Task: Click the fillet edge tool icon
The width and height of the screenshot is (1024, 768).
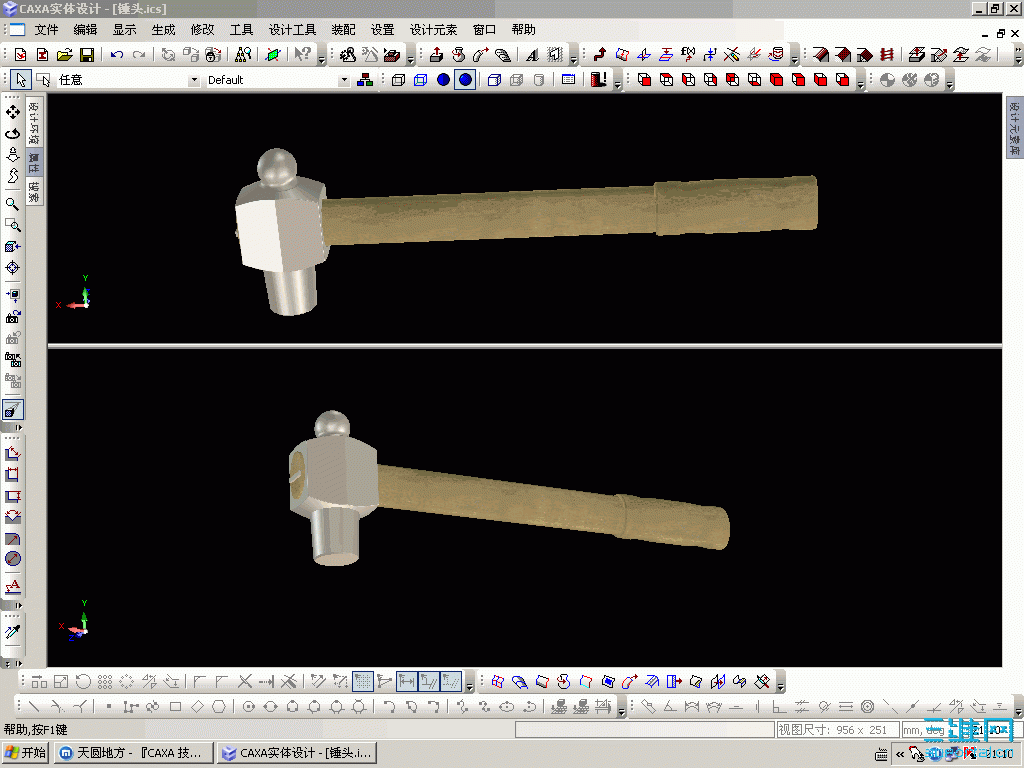Action: click(820, 54)
